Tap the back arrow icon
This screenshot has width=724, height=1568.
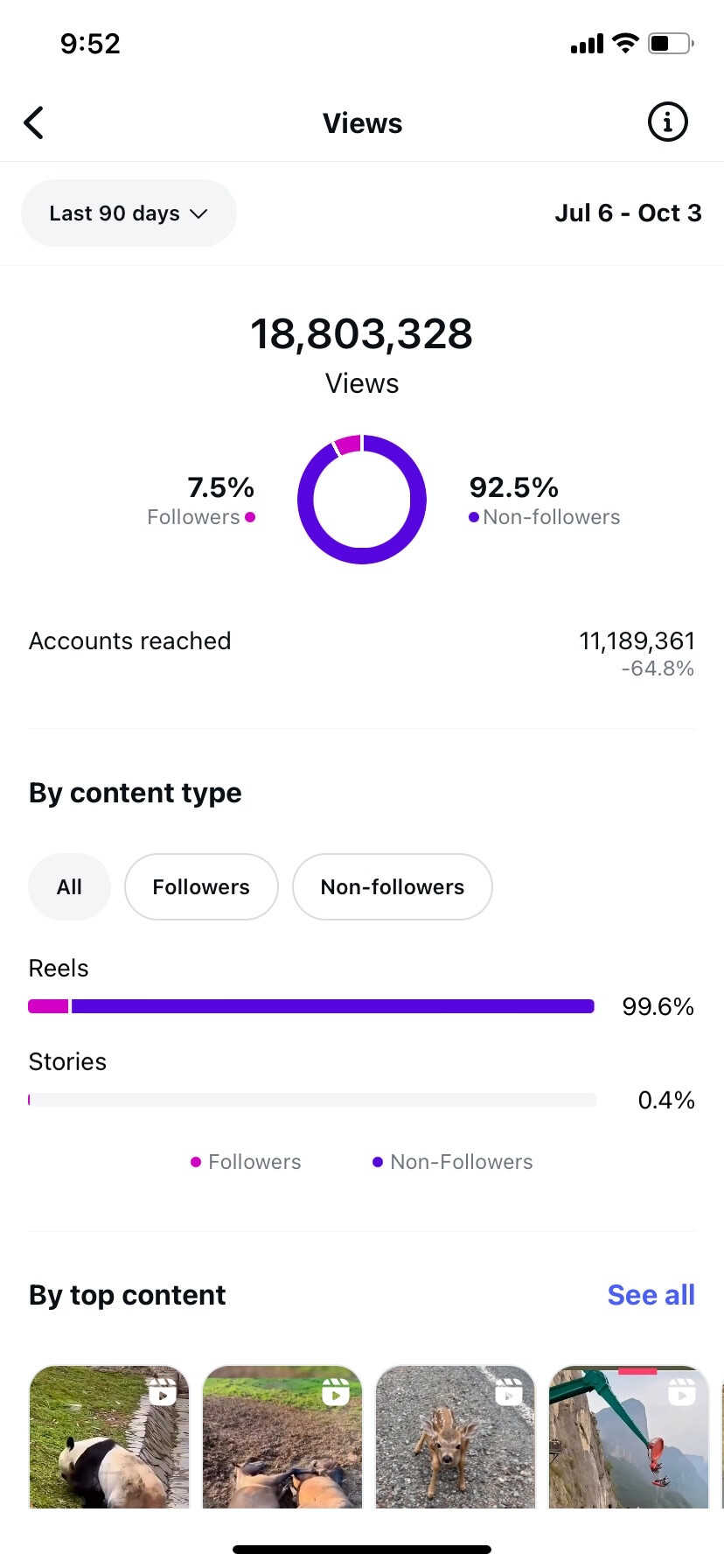point(34,123)
